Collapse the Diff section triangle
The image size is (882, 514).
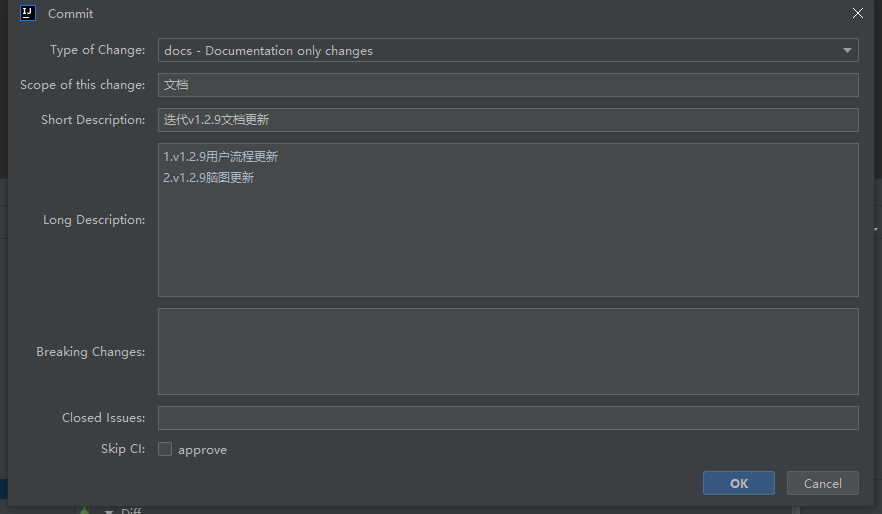pos(109,511)
